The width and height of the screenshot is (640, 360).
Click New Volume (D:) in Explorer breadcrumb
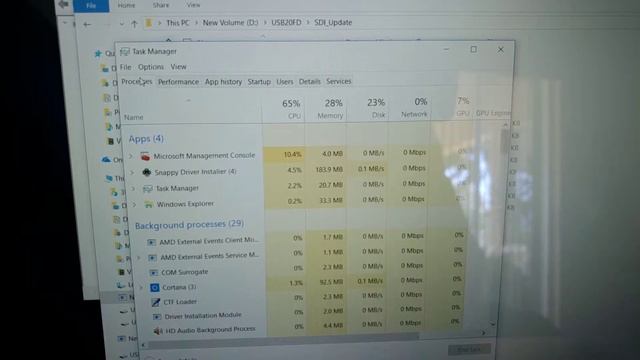(230, 23)
